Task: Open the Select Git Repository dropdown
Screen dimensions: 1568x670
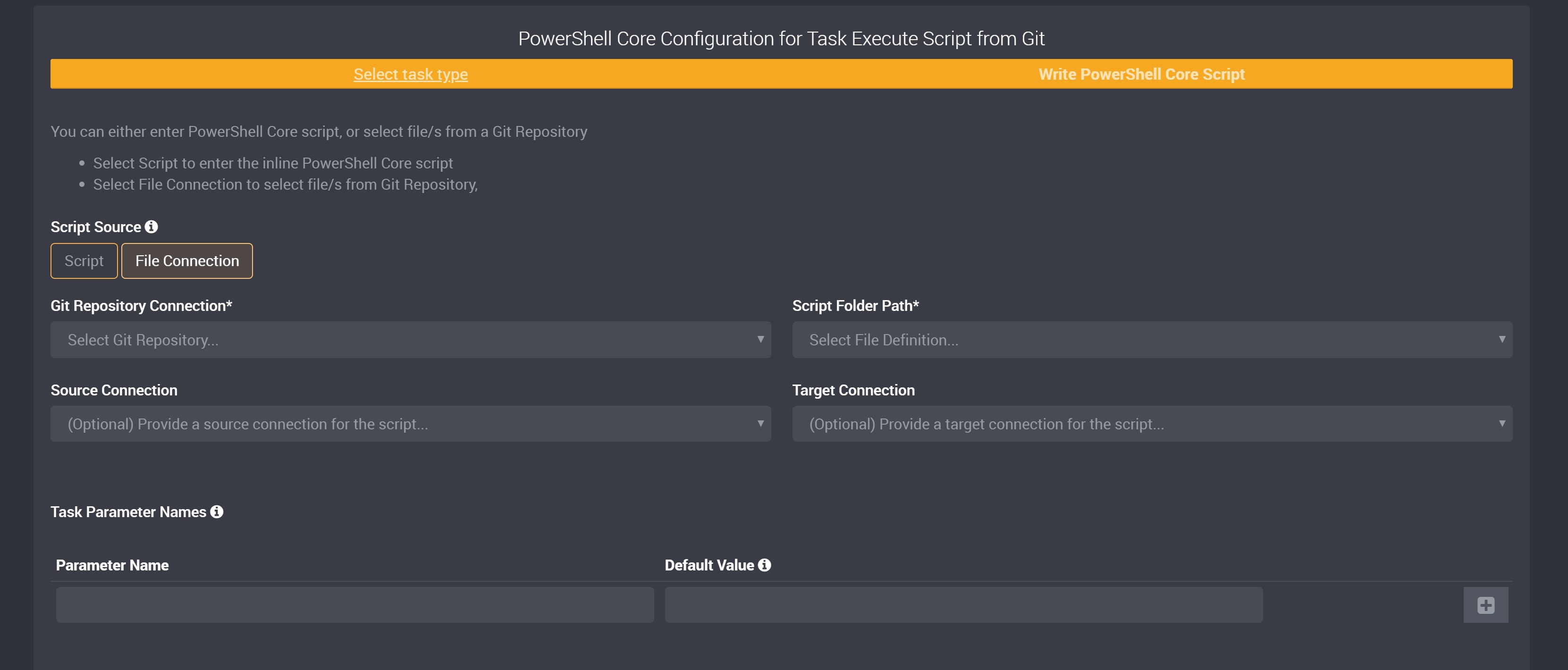Action: (x=411, y=340)
